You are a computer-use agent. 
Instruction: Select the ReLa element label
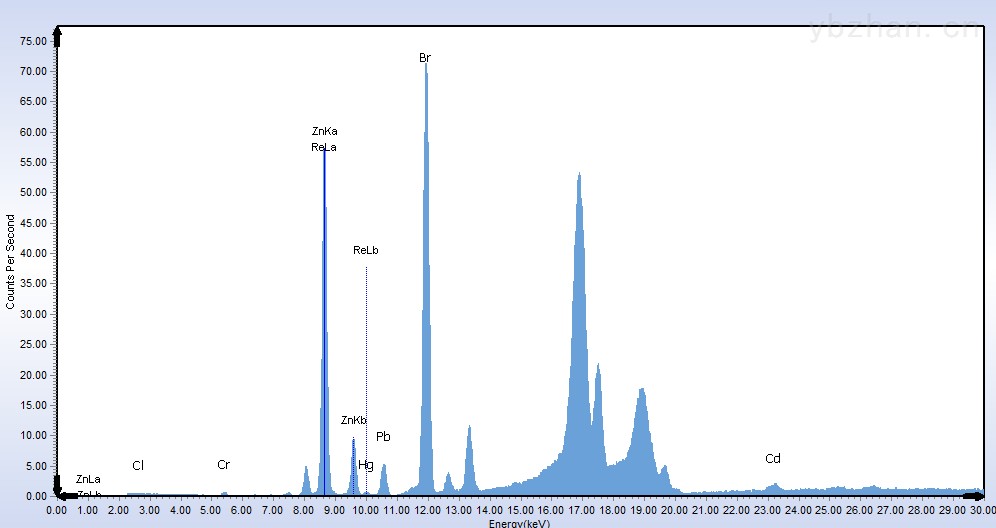324,147
